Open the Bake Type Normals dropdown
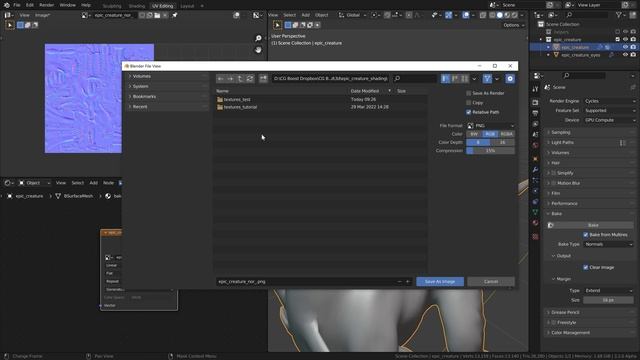Viewport: 640px width, 360px height. 608,244
